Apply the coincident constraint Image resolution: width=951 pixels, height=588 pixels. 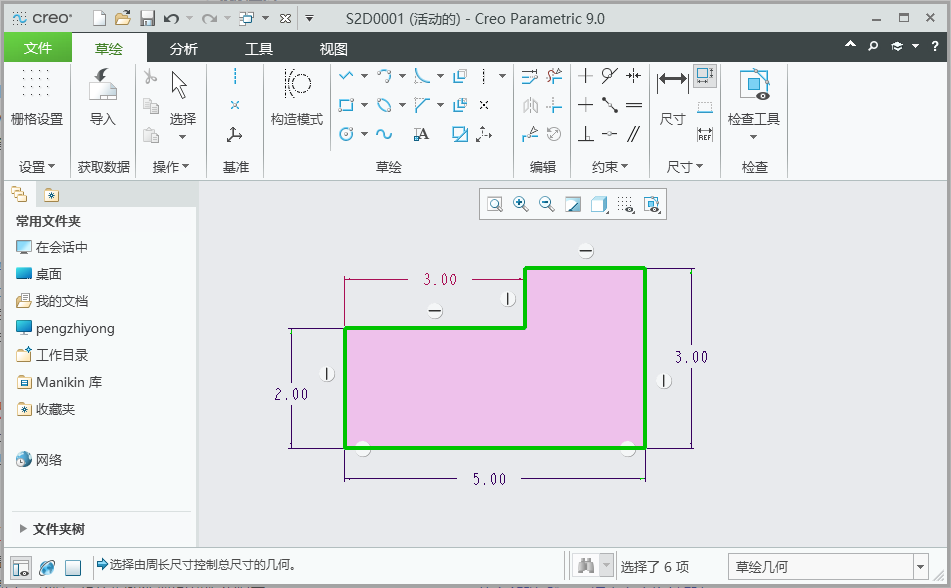(610, 134)
